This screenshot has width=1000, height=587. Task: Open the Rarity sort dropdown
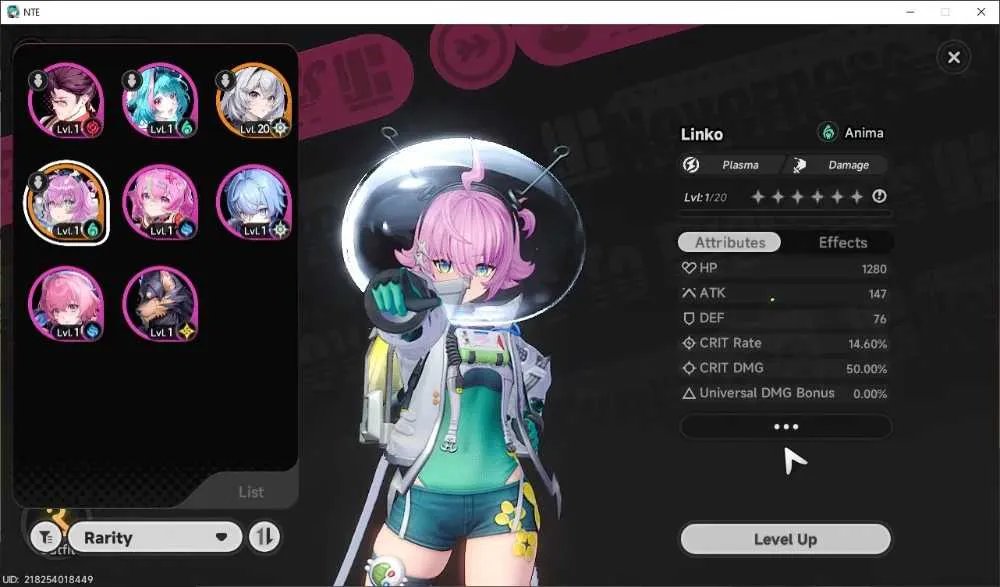click(155, 537)
